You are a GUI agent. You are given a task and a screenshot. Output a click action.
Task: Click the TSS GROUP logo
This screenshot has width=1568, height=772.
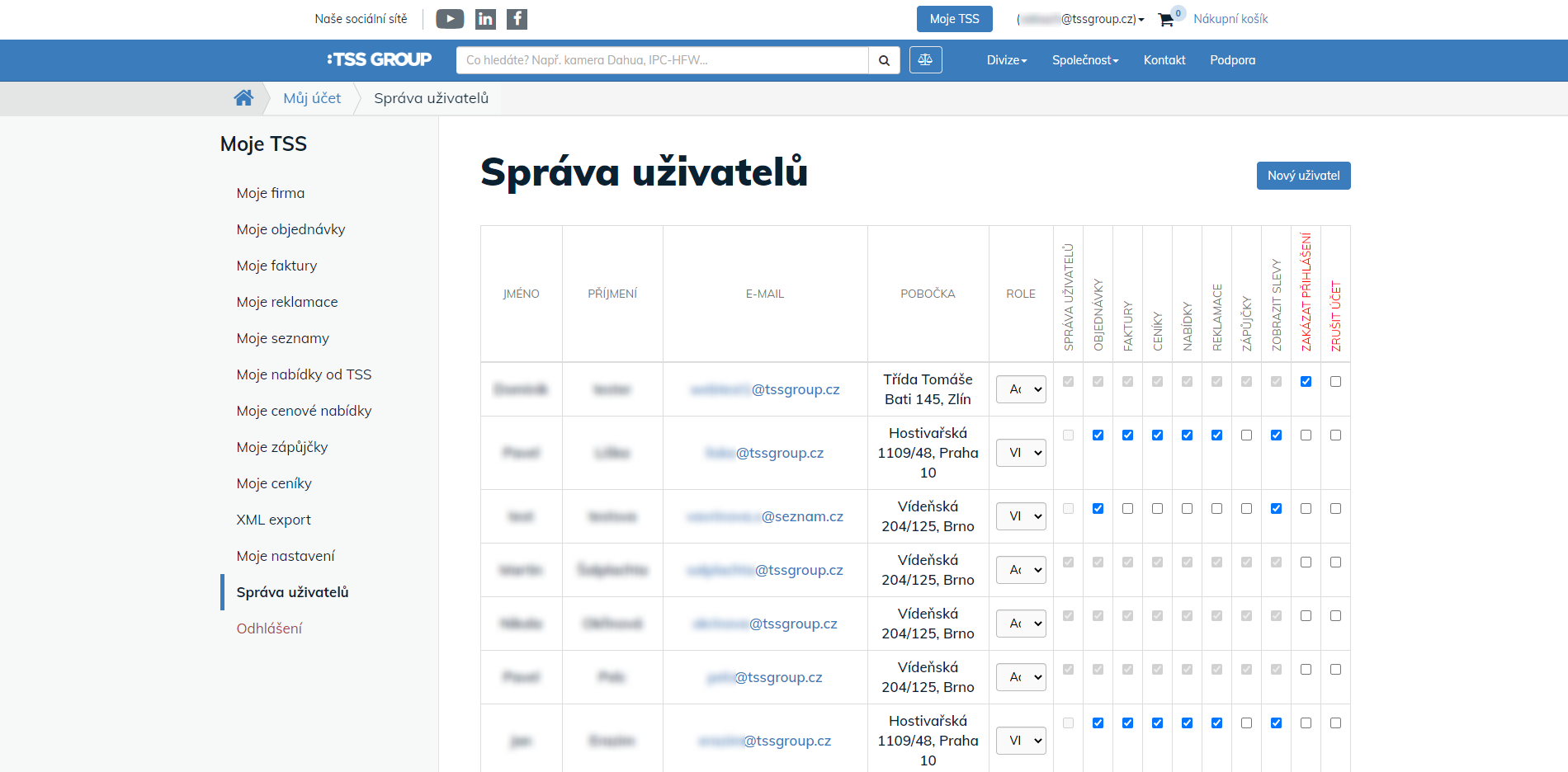380,59
